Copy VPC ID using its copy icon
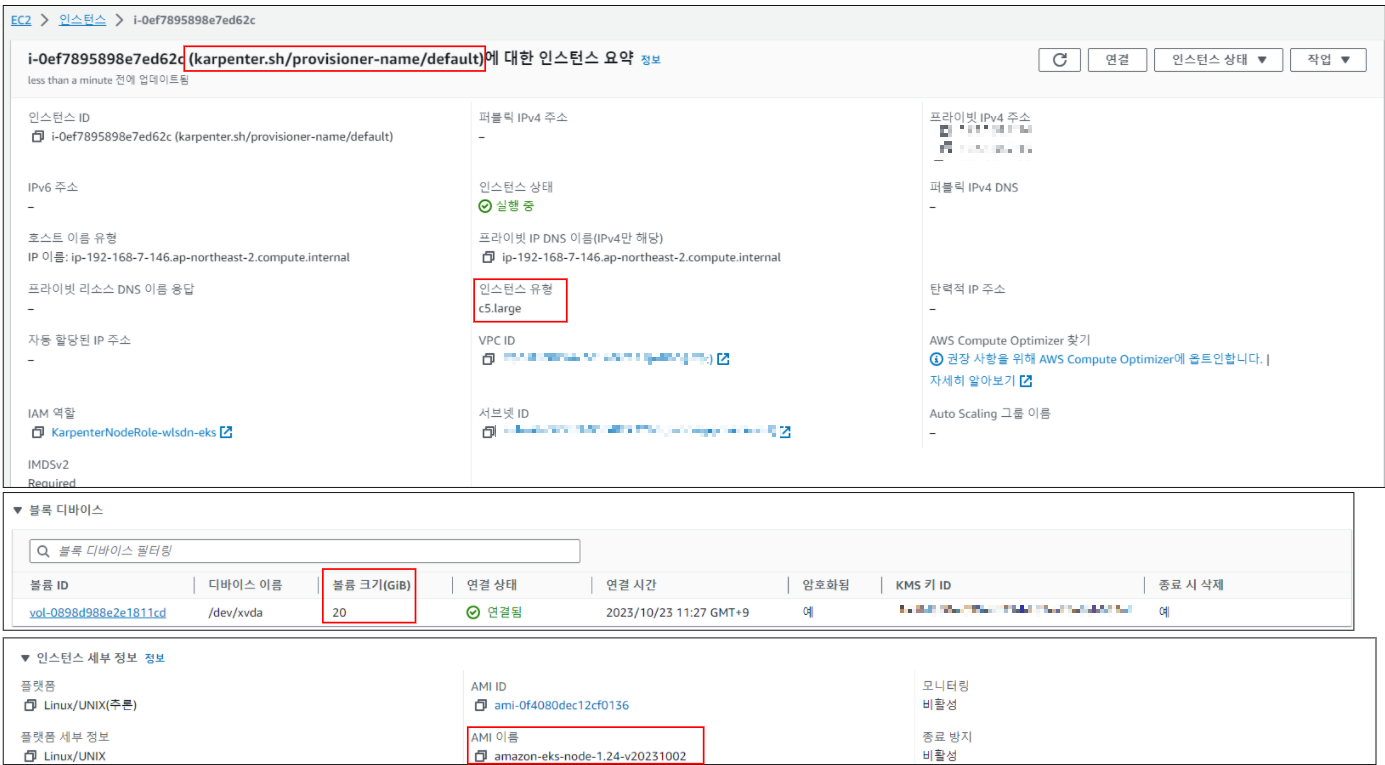1385x765 pixels. [x=488, y=360]
